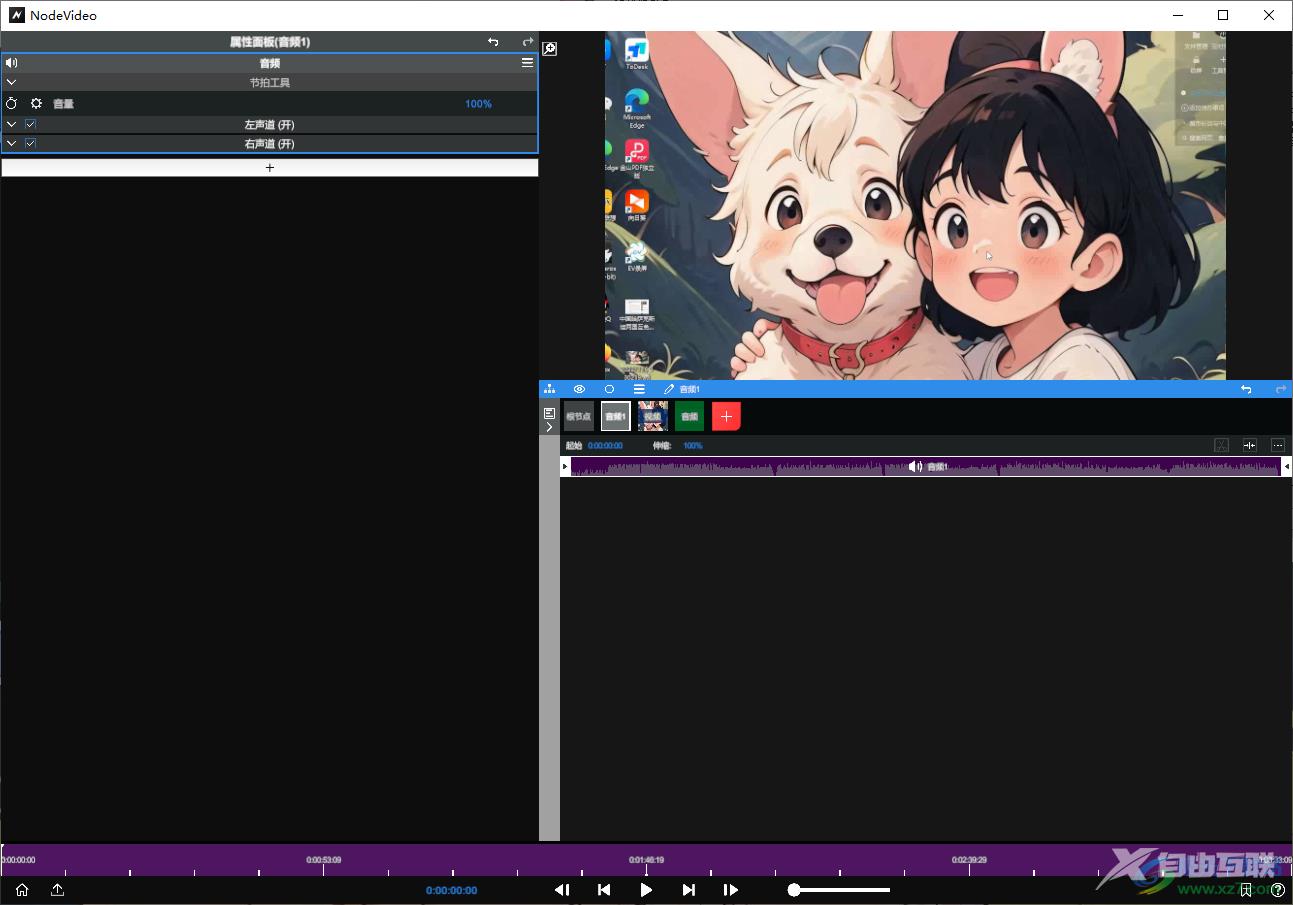The image size is (1293, 905).
Task: Open the layer list menu icon in the blue bar
Action: [639, 389]
